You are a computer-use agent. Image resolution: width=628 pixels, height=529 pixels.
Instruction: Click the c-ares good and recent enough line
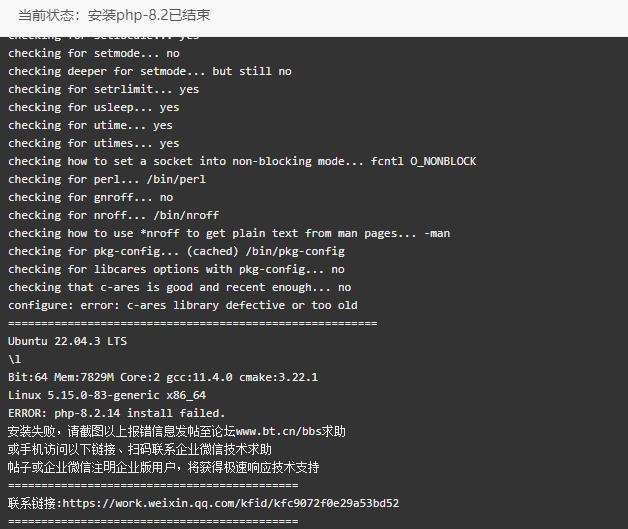179,287
